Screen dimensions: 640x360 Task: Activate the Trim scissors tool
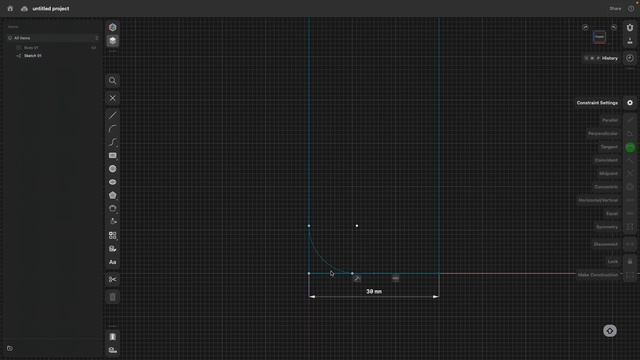(113, 280)
